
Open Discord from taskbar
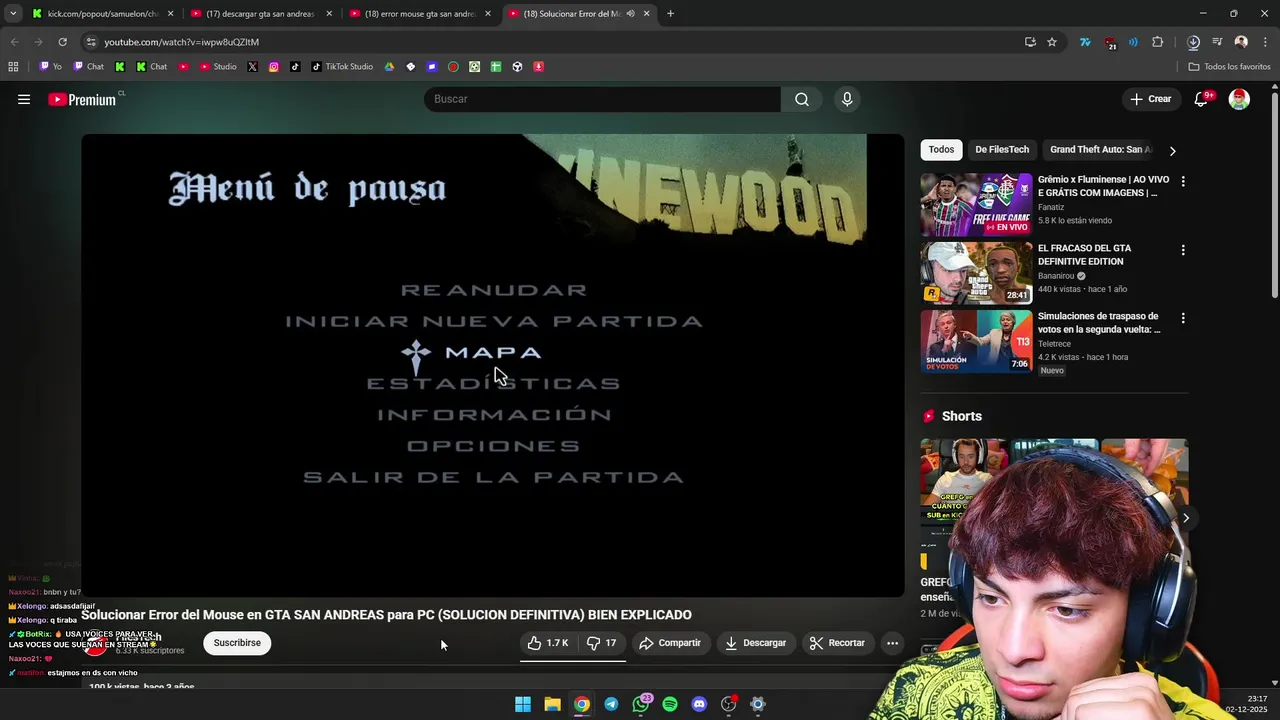click(699, 704)
